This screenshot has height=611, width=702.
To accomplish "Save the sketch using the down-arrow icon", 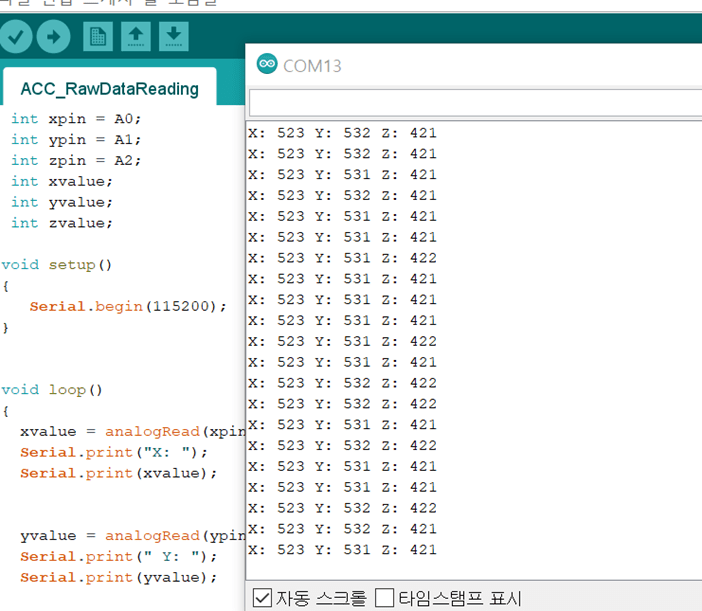I will coord(174,38).
